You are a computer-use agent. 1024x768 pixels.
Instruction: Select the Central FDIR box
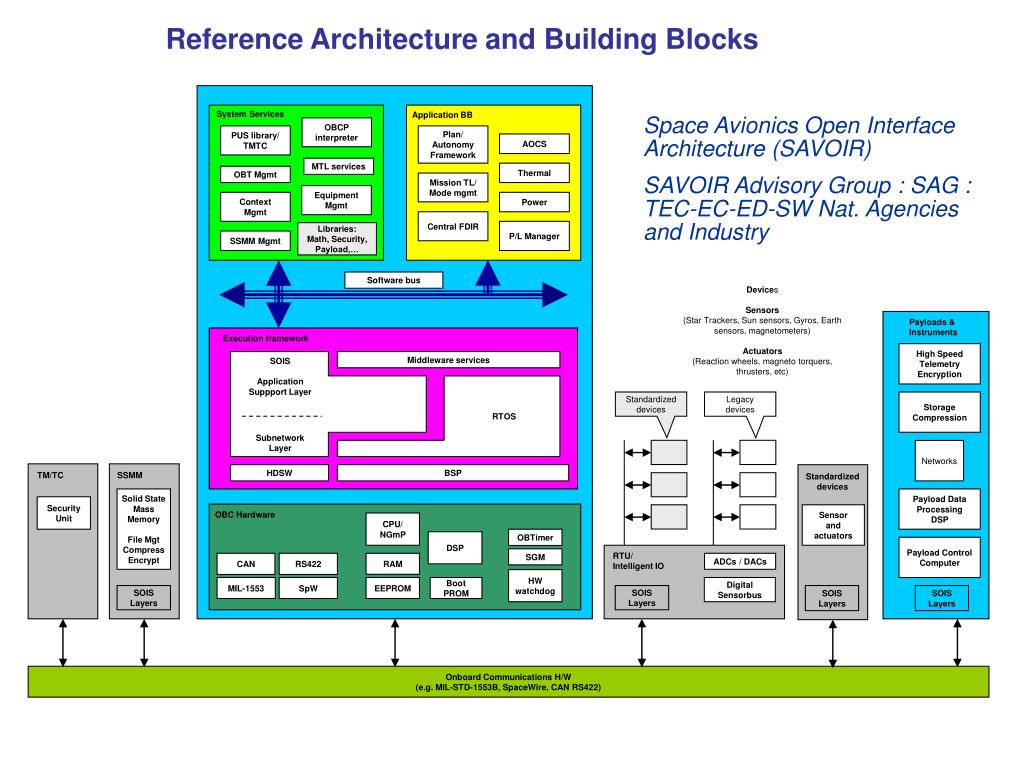coord(453,227)
